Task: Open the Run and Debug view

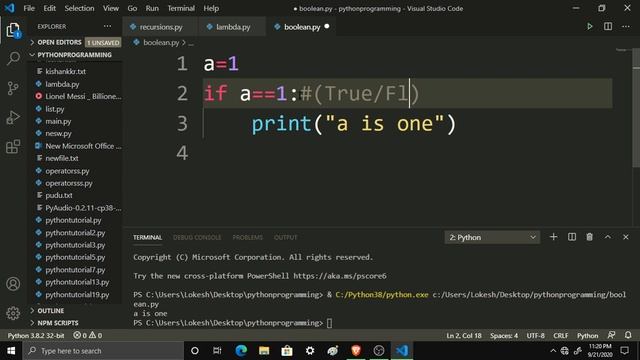Action: click(x=13, y=118)
